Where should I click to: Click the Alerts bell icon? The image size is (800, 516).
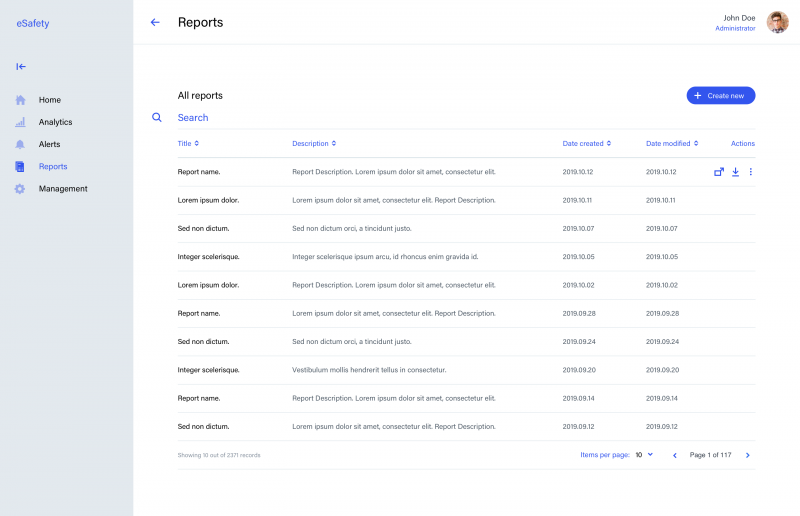pos(20,144)
